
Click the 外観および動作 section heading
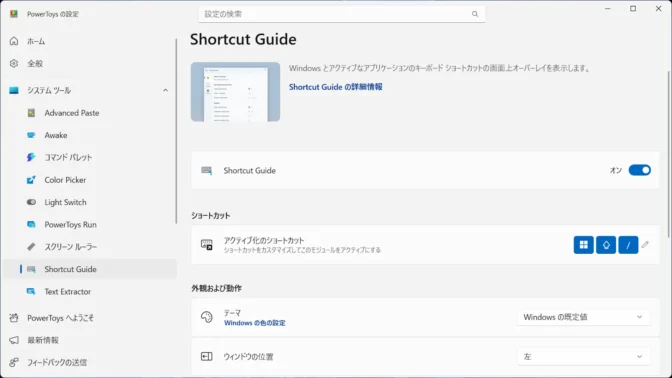(x=216, y=288)
